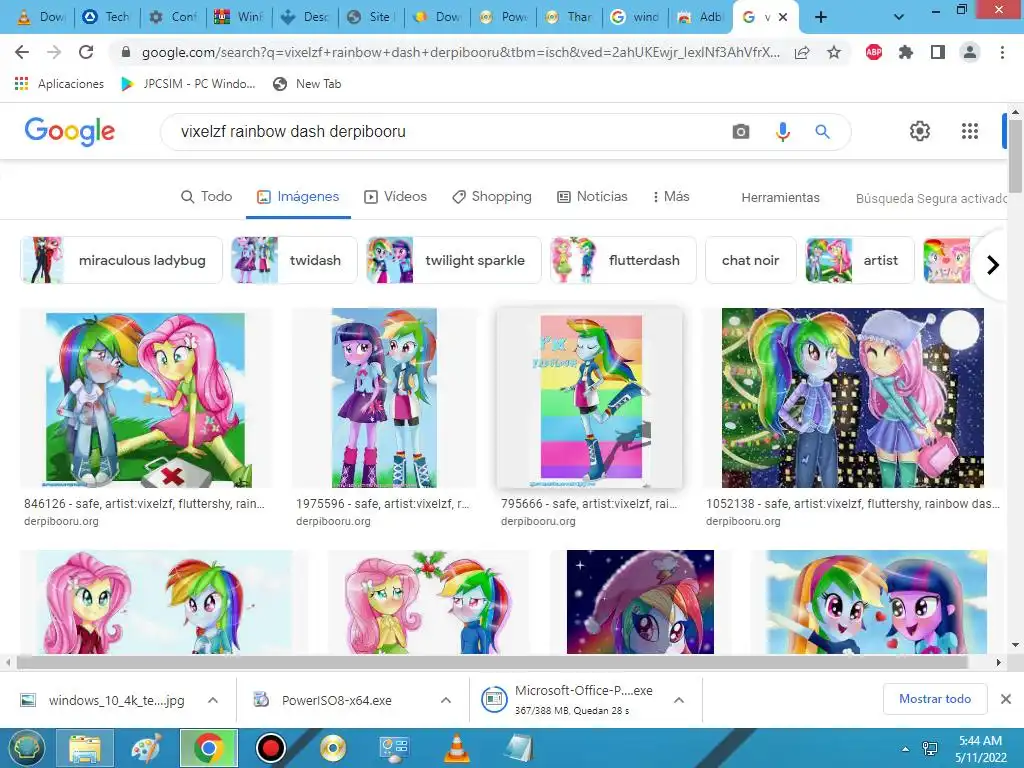1024x768 pixels.
Task: Open Herramientas search tools
Action: (x=780, y=198)
